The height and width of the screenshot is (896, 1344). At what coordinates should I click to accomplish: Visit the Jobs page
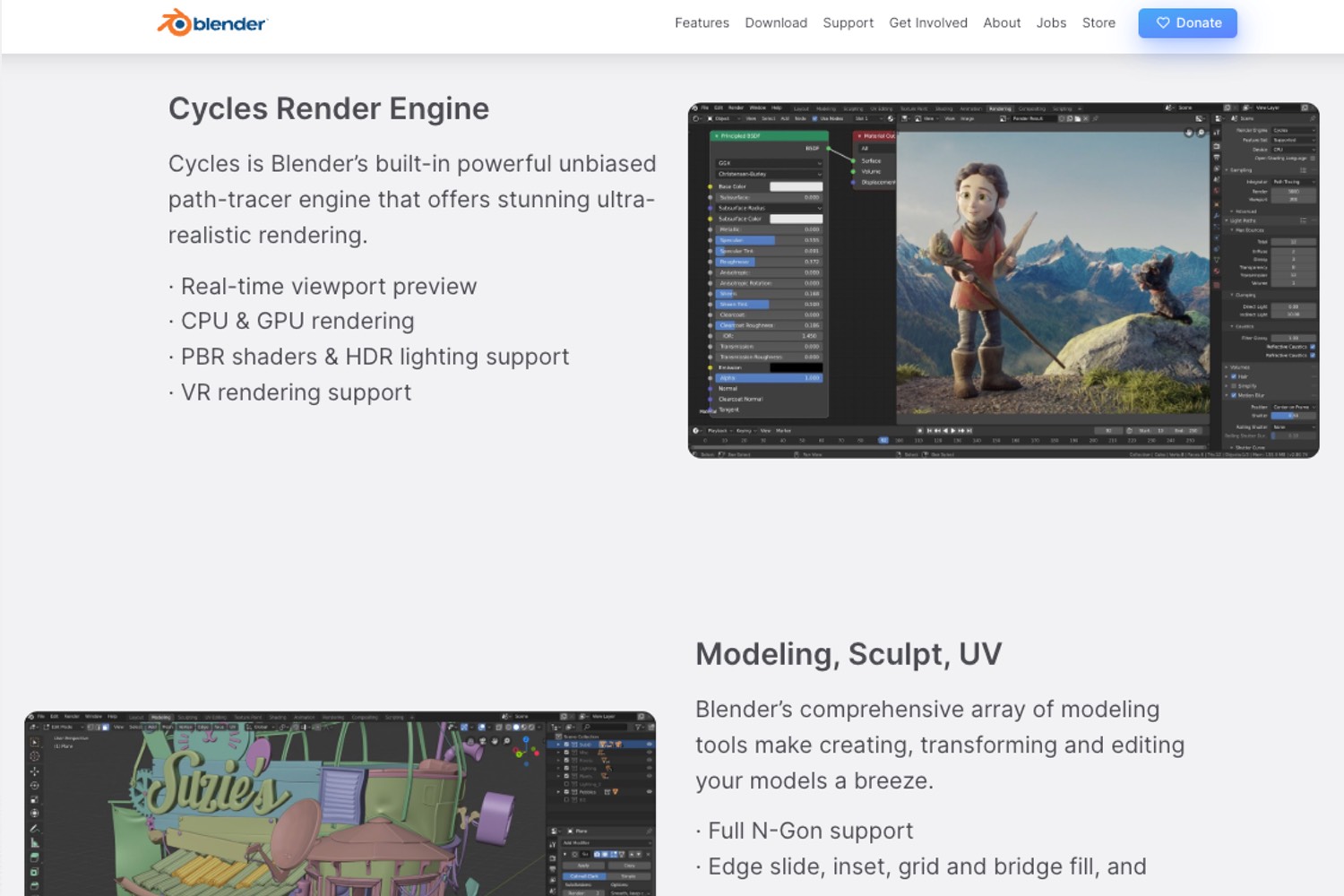pos(1051,23)
